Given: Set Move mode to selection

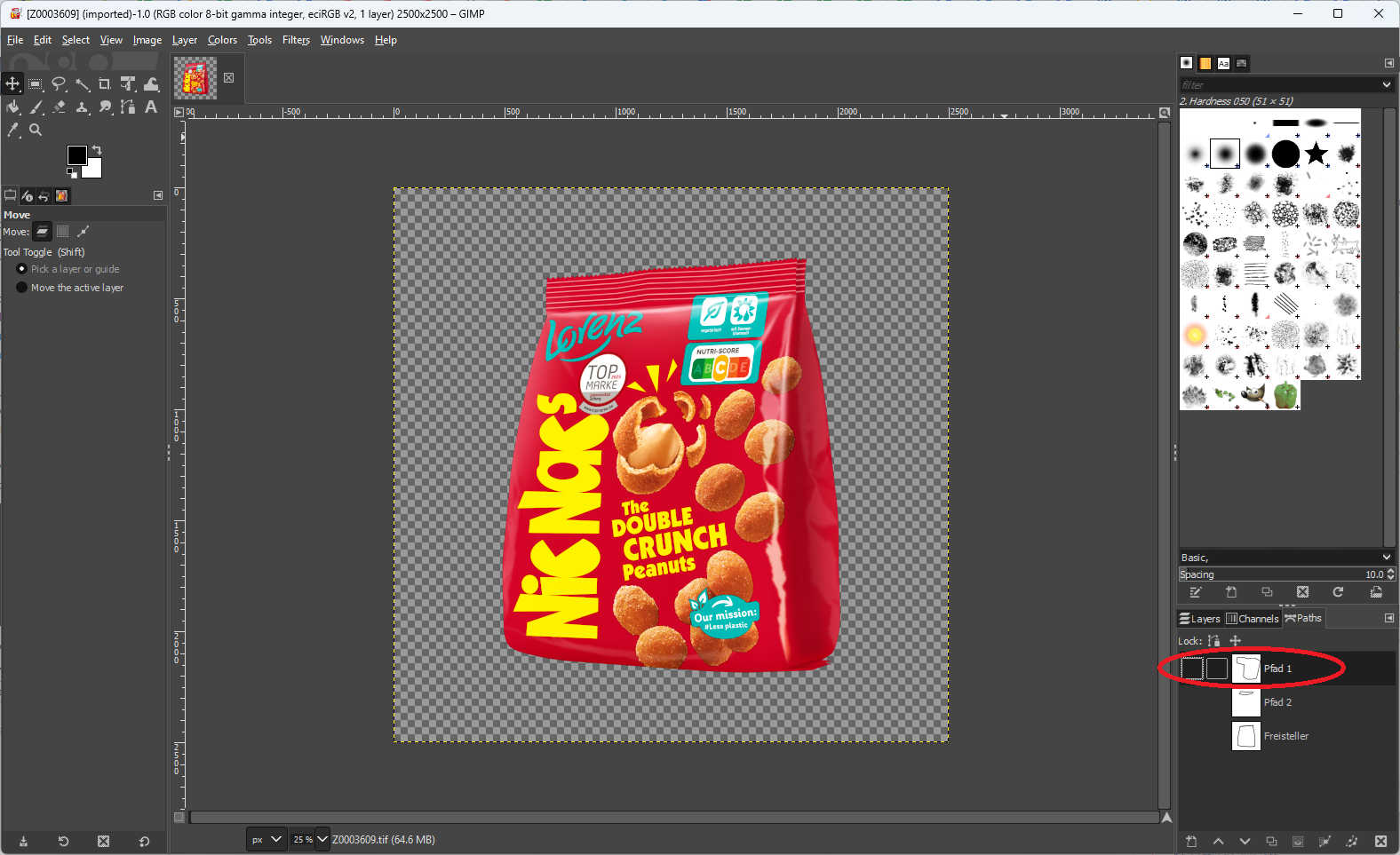Looking at the screenshot, I should click(x=62, y=232).
